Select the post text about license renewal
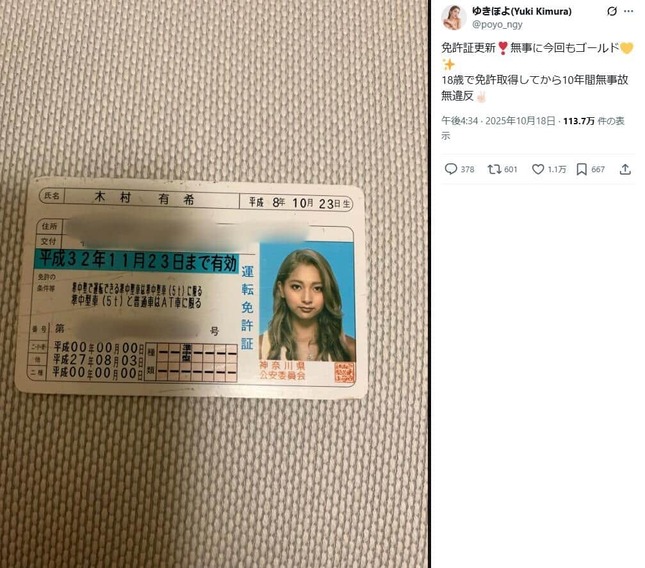The image size is (645, 568). [537, 72]
